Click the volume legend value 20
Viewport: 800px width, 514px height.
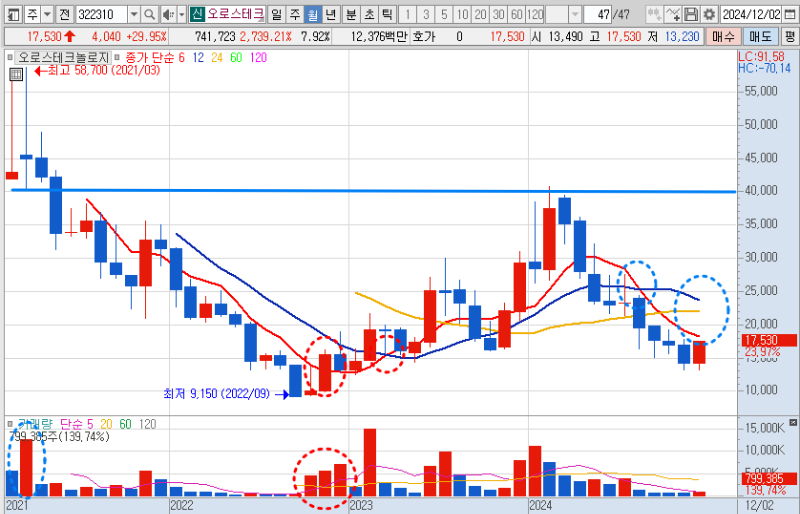click(x=106, y=424)
